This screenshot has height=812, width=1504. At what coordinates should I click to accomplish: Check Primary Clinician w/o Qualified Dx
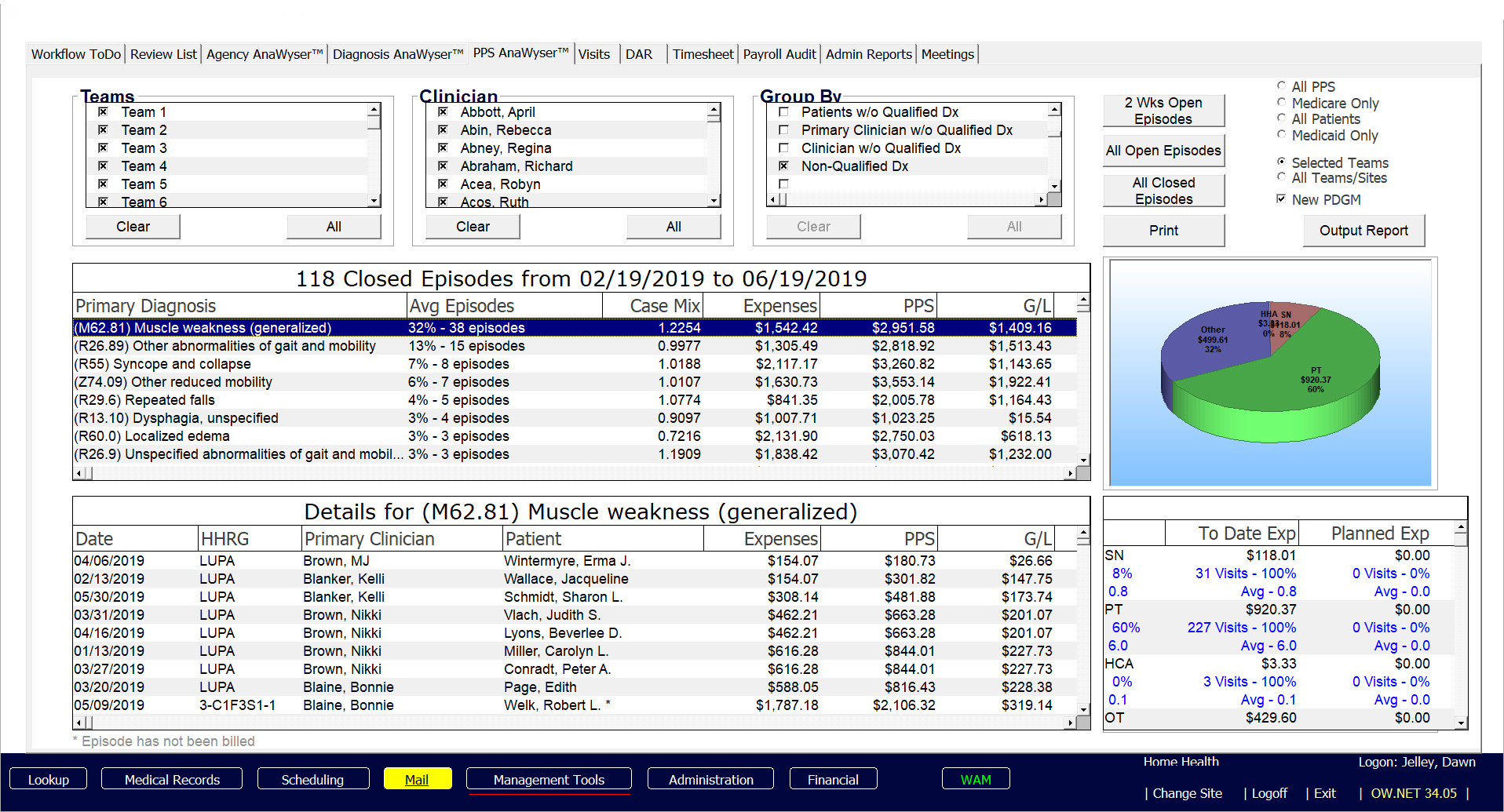(x=783, y=130)
